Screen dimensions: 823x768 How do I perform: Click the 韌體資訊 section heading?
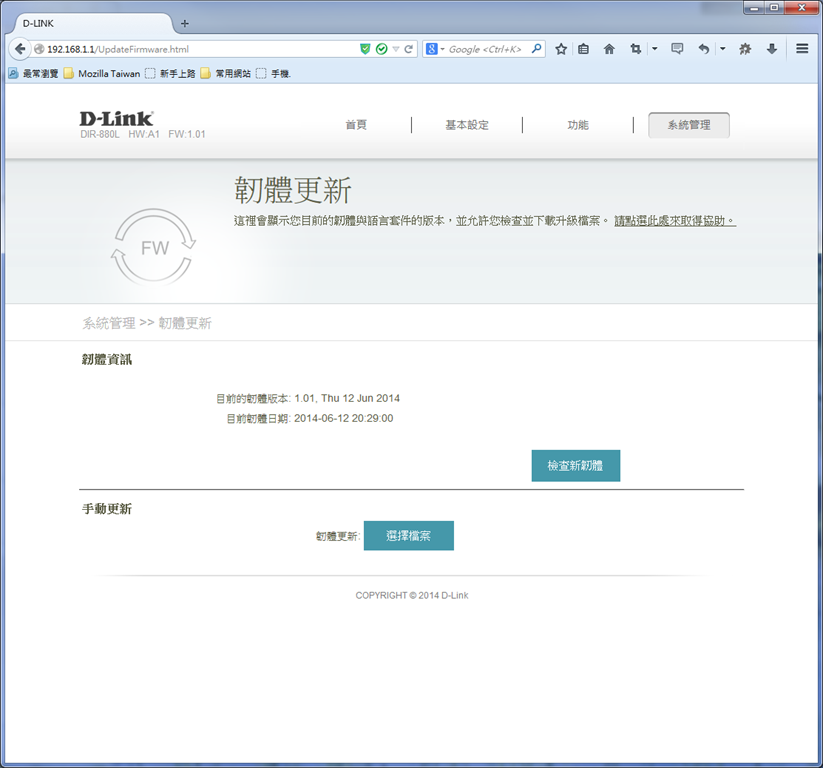(x=107, y=360)
